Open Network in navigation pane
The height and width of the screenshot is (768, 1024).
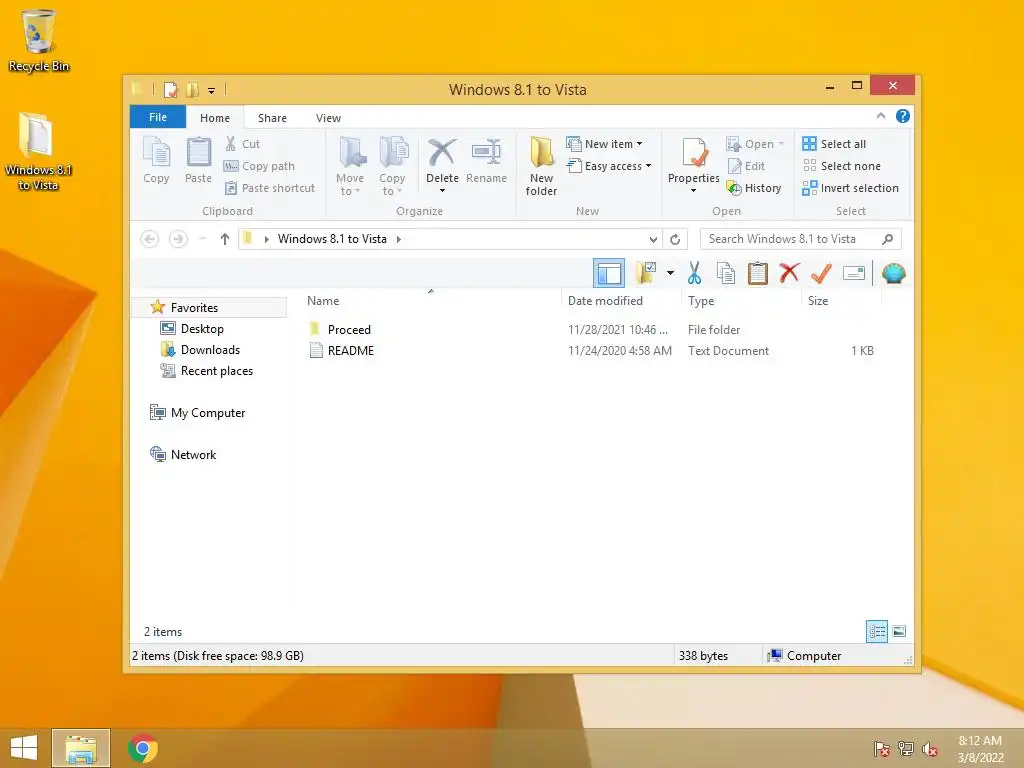click(x=184, y=455)
